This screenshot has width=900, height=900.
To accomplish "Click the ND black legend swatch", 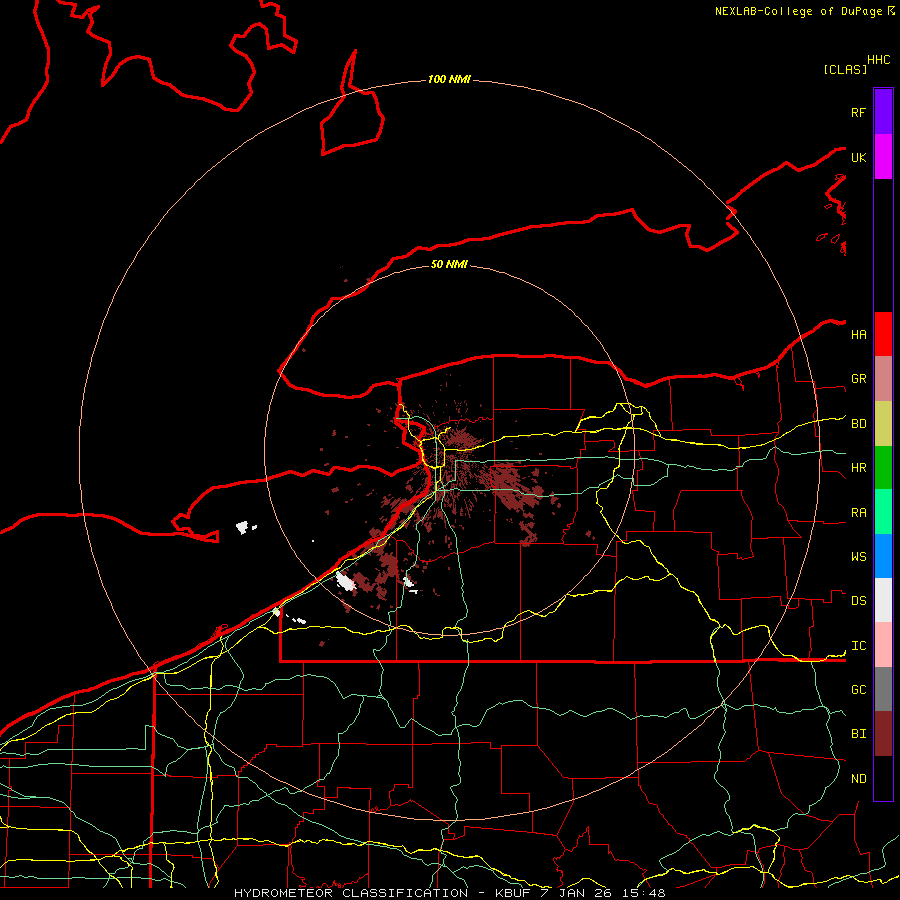I will (x=883, y=778).
